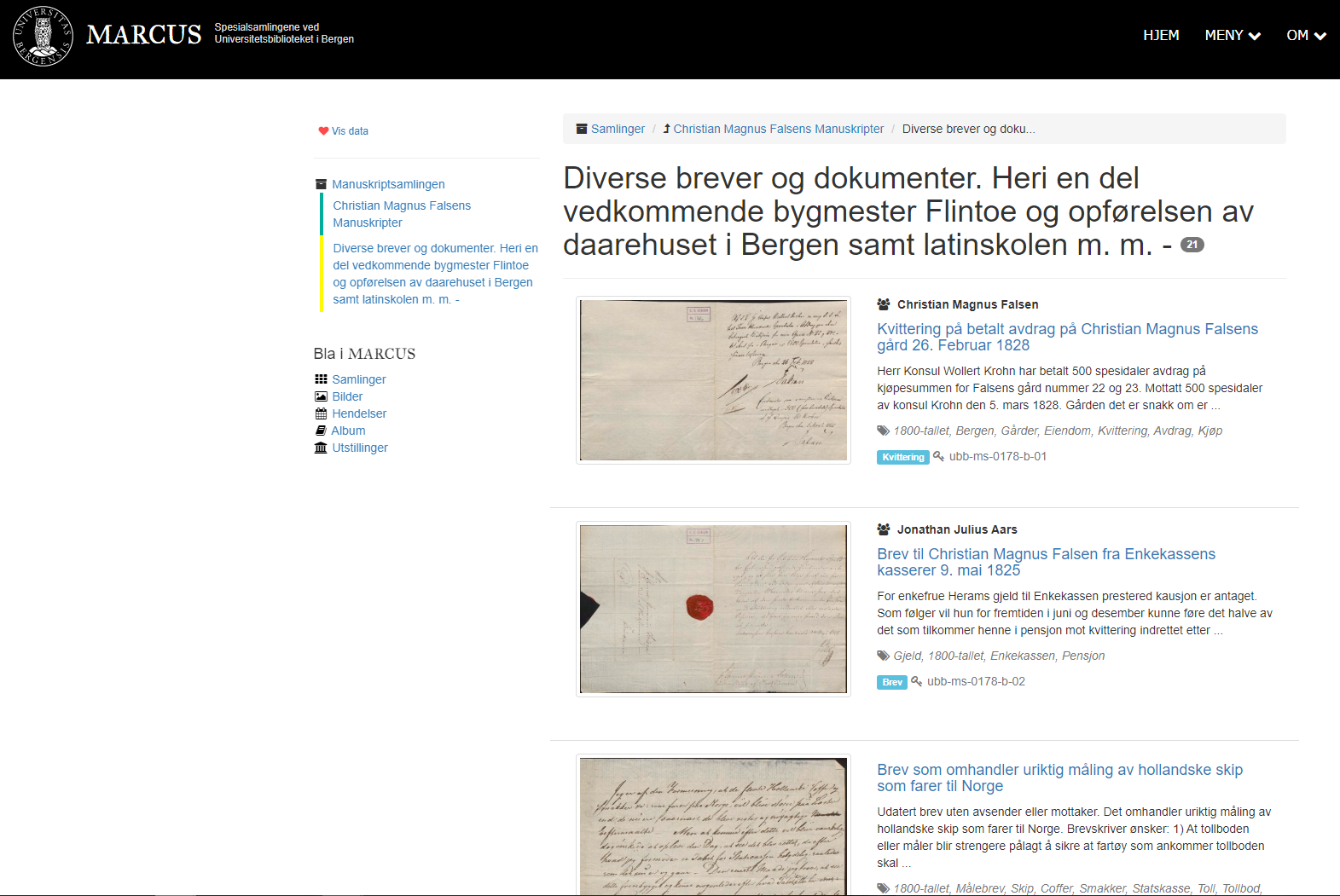This screenshot has width=1340, height=896.
Task: Click the people icon beside Jonathan Julius Aars
Action: [x=884, y=529]
